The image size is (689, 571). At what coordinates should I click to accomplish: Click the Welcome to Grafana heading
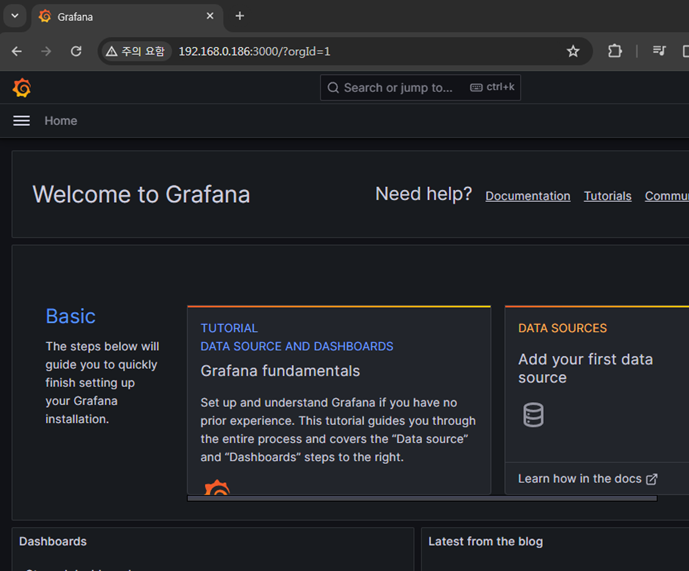[x=141, y=194]
